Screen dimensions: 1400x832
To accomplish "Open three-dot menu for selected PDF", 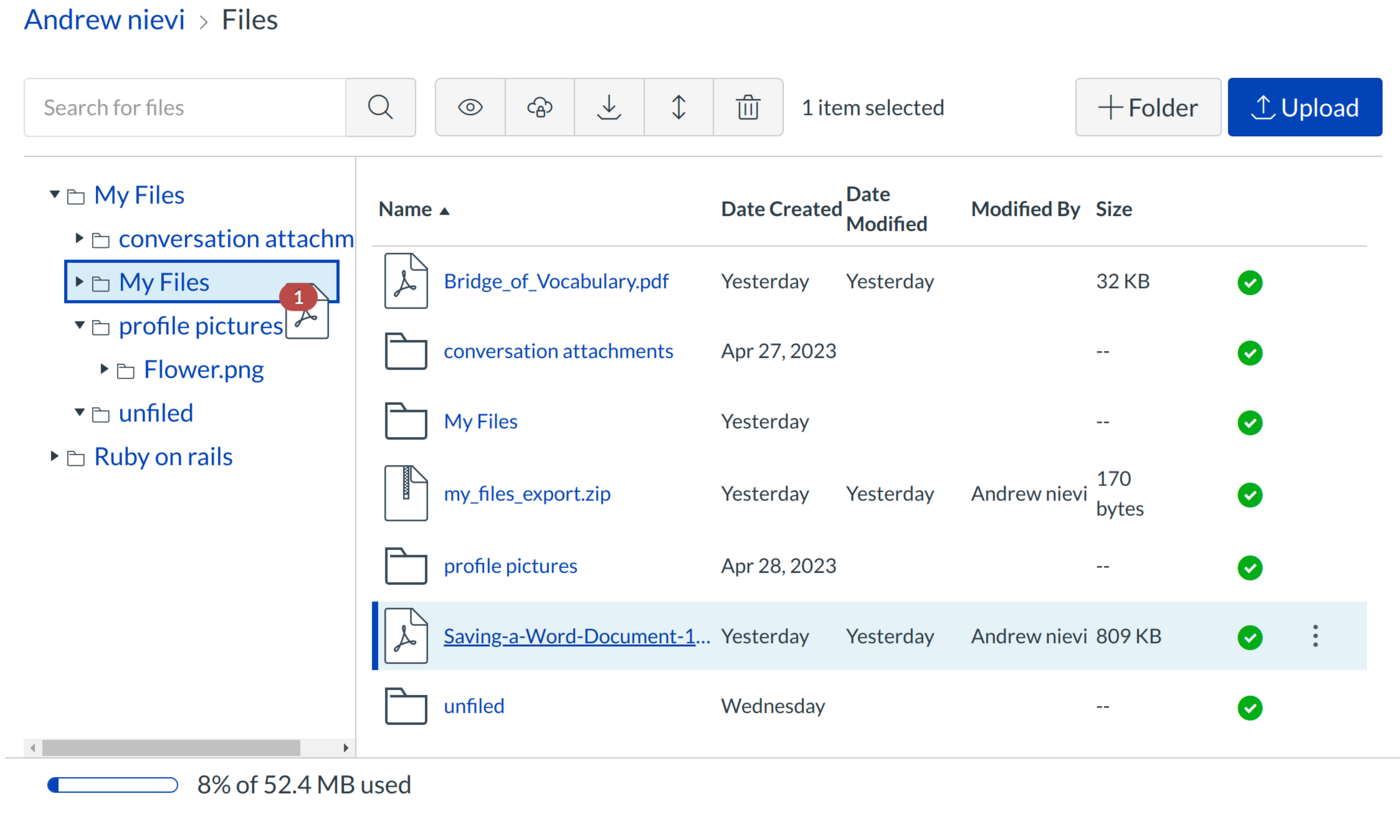I will pos(1315,636).
